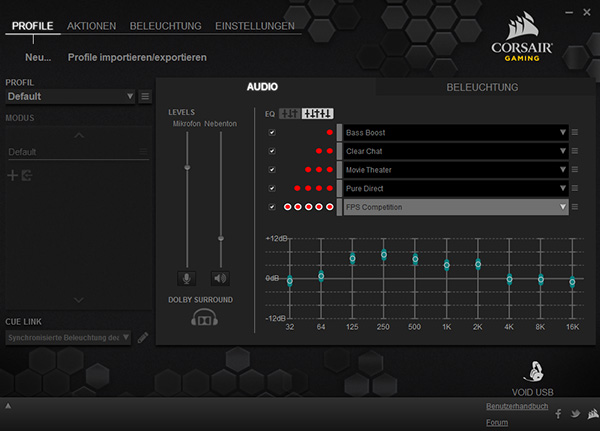600x431 pixels.
Task: Click the 2K EQ band handle
Action: [x=478, y=264]
